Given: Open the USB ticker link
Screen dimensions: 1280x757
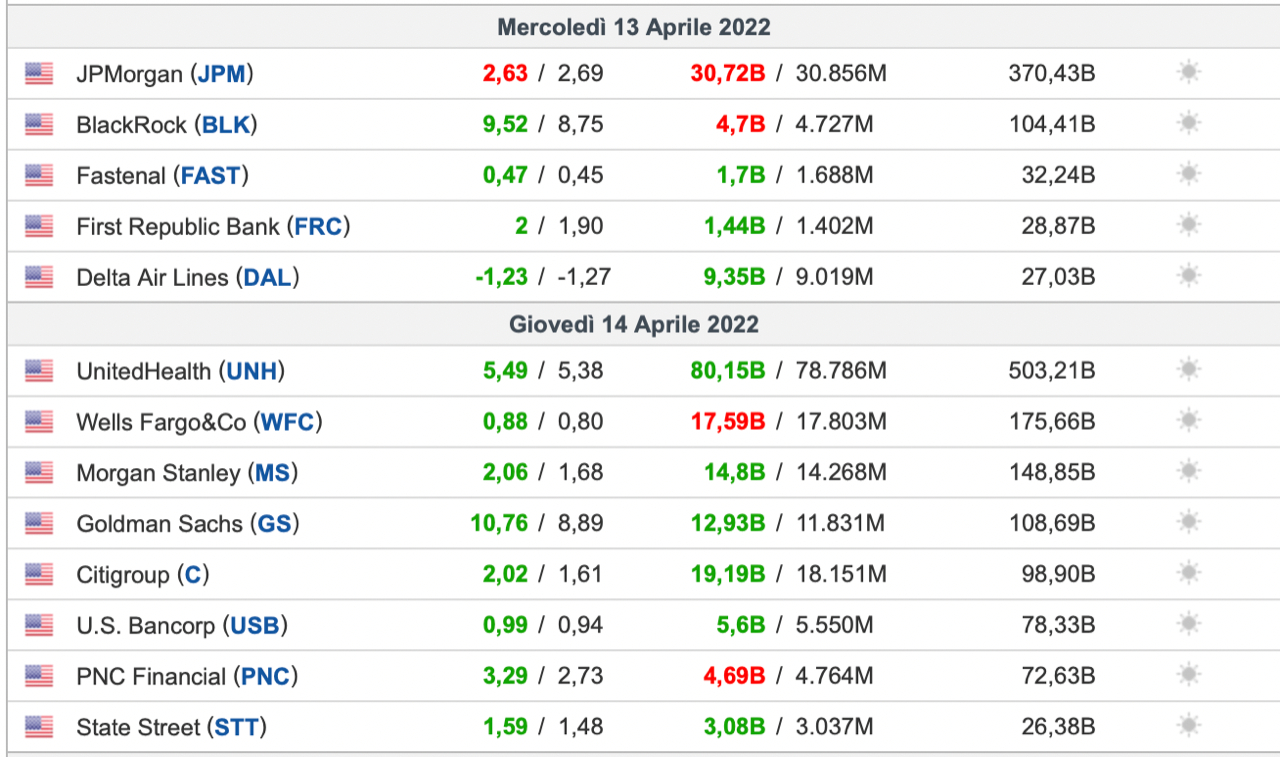Looking at the screenshot, I should [255, 627].
